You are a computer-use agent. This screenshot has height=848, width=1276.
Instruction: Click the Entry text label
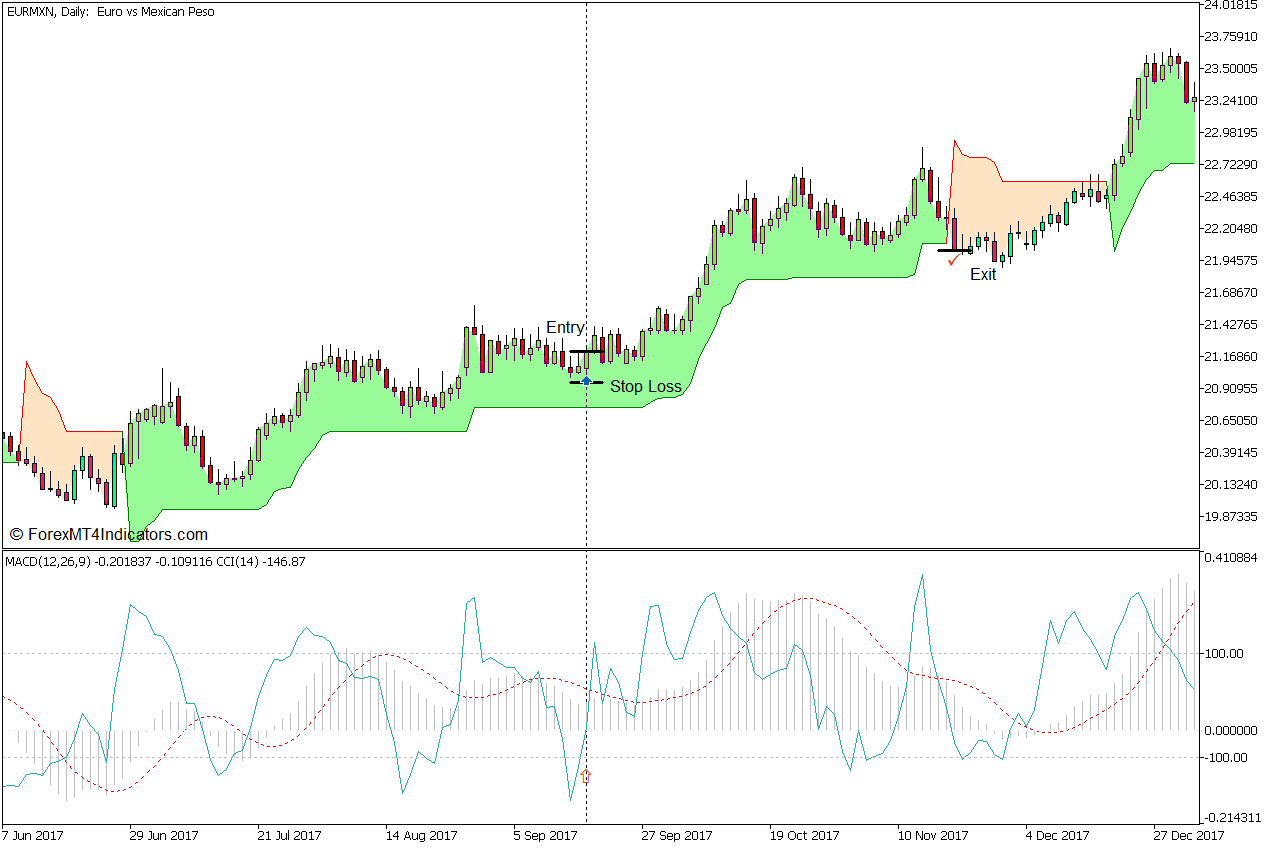(x=565, y=328)
